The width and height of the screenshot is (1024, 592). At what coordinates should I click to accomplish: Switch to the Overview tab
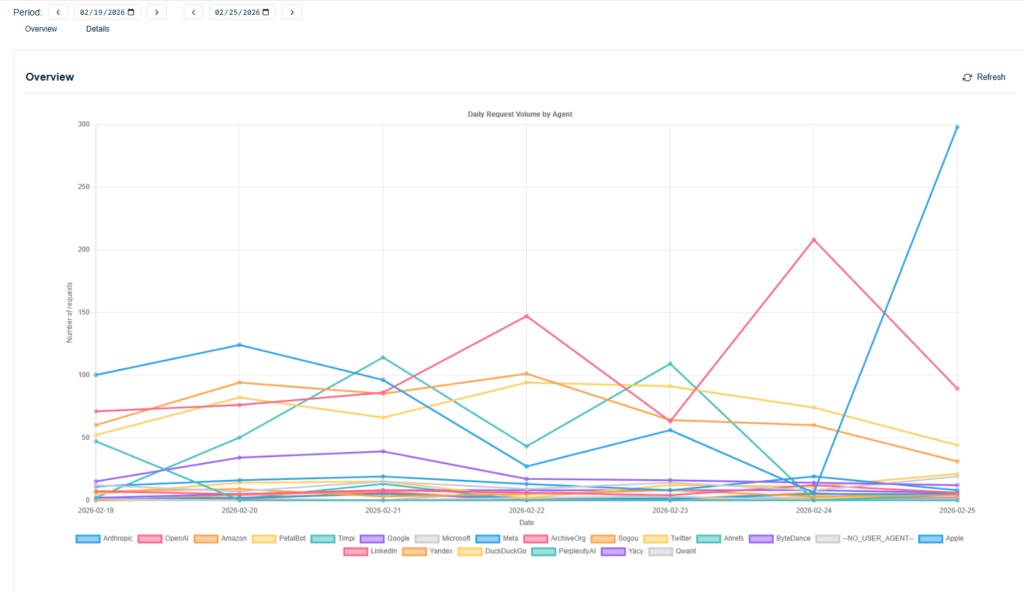pyautogui.click(x=41, y=29)
